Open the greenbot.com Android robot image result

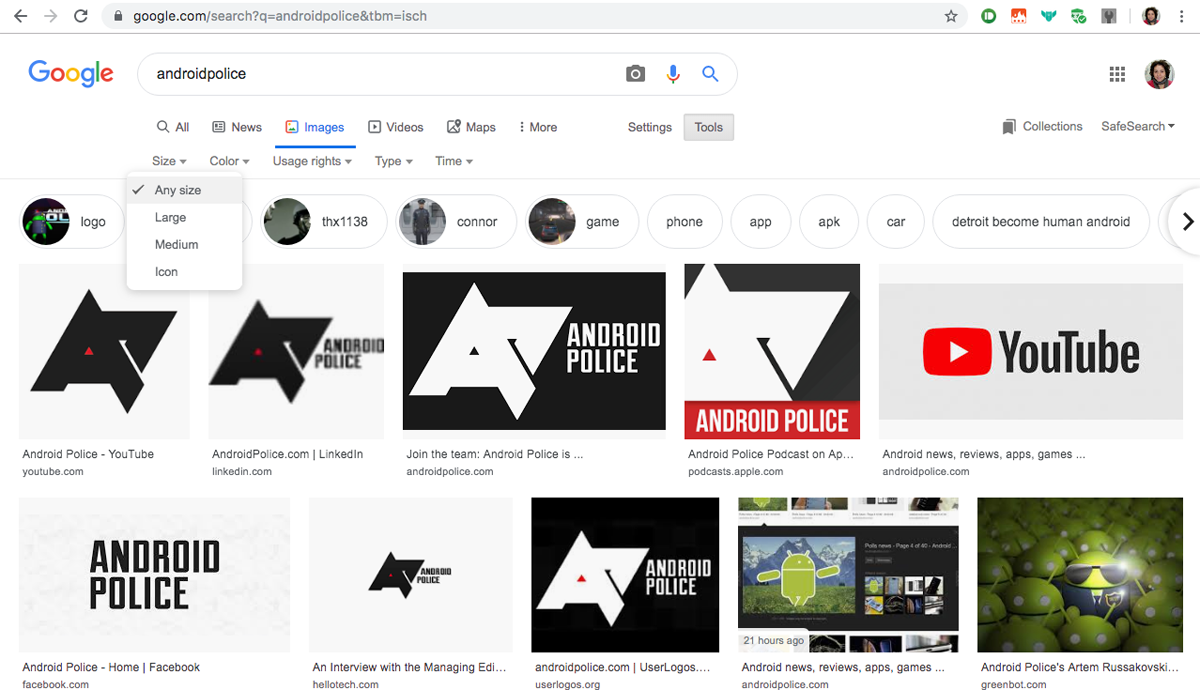(1080, 575)
